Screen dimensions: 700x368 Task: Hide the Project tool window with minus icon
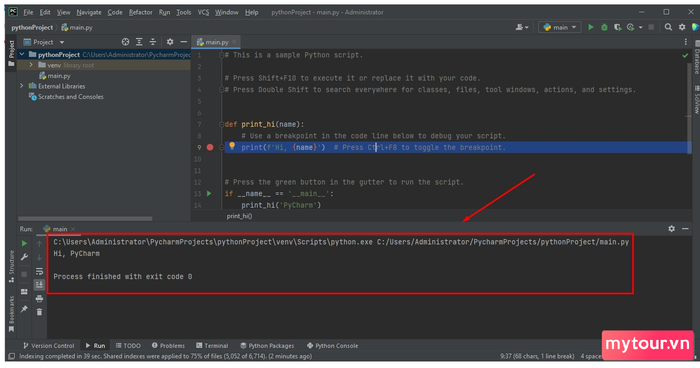183,42
